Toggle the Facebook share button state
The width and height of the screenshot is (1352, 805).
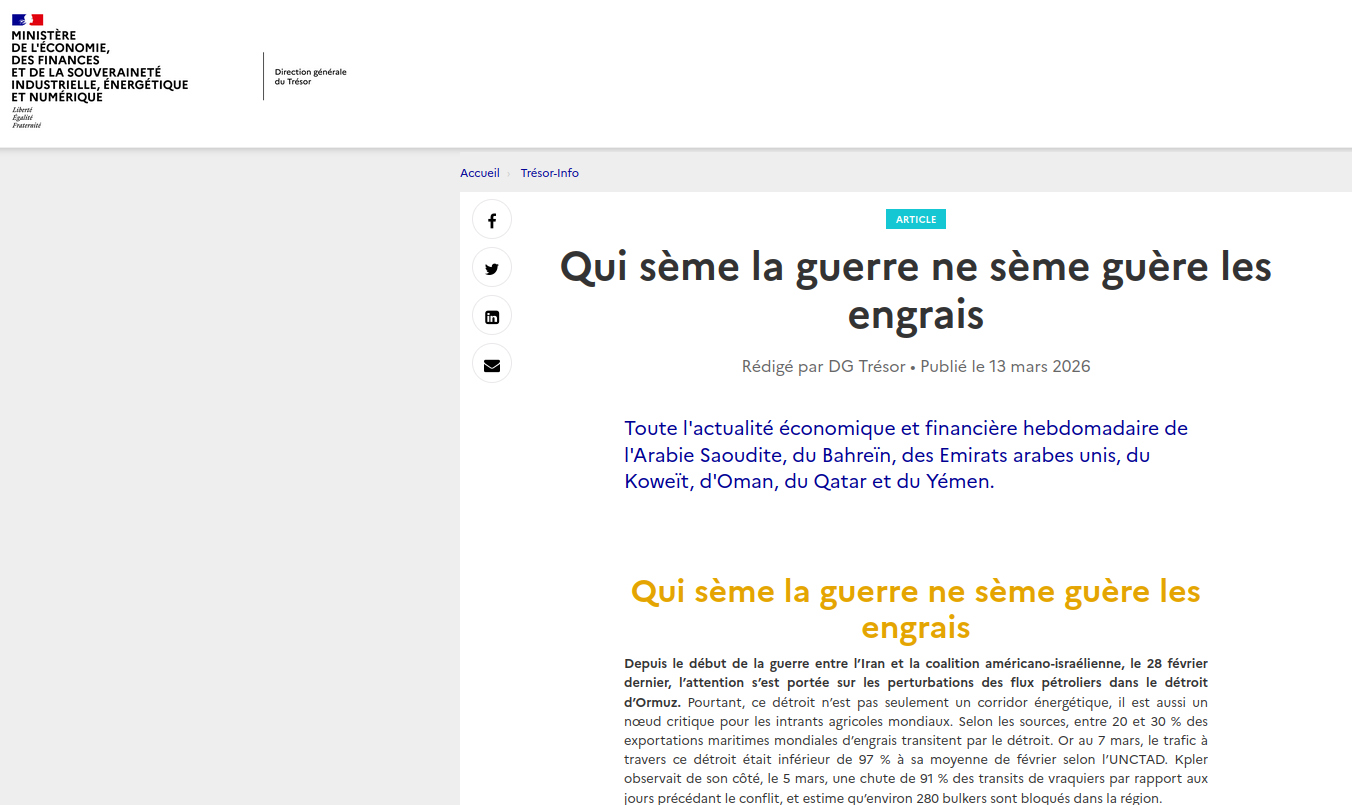491,219
